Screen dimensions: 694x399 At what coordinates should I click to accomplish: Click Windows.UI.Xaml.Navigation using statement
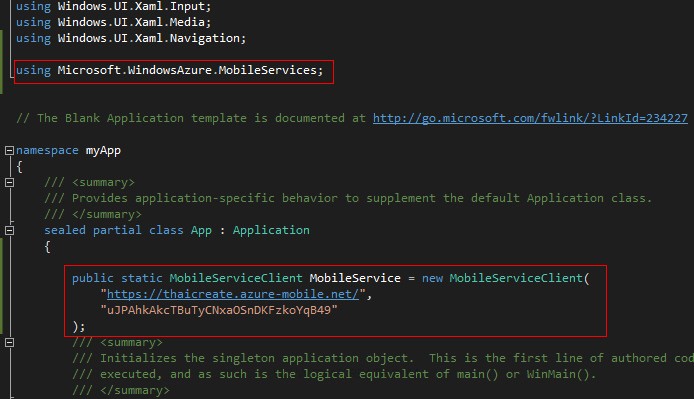click(131, 38)
